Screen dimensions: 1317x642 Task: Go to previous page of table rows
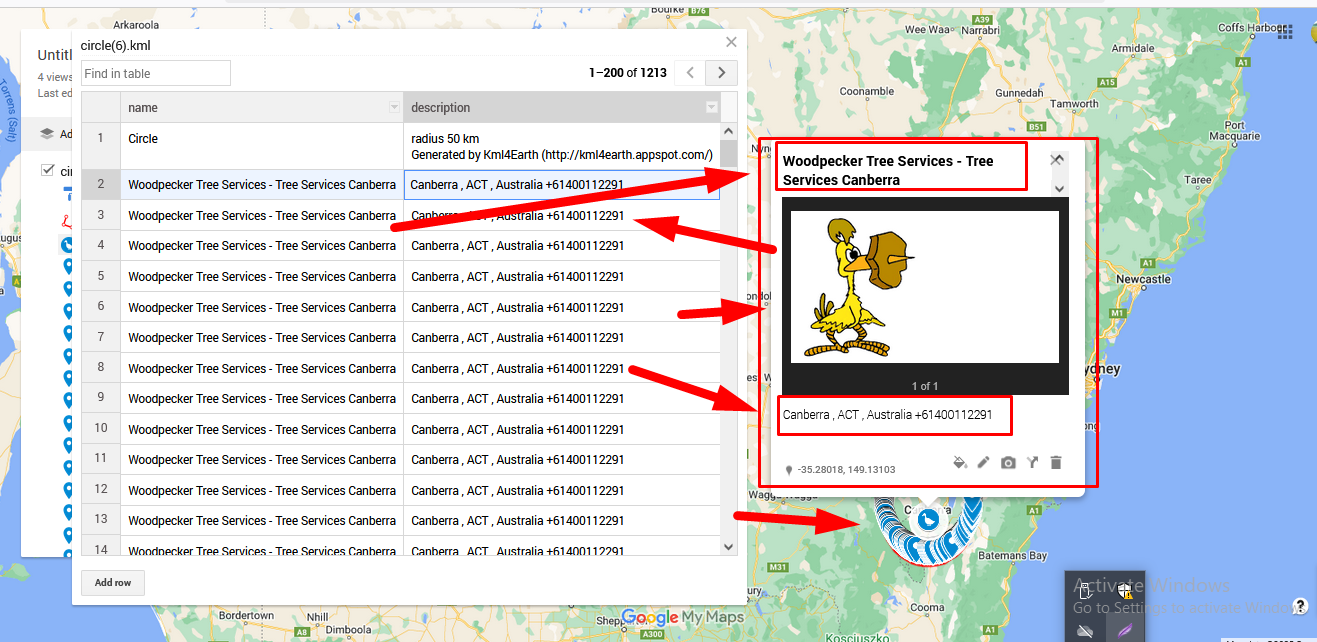pyautogui.click(x=689, y=73)
